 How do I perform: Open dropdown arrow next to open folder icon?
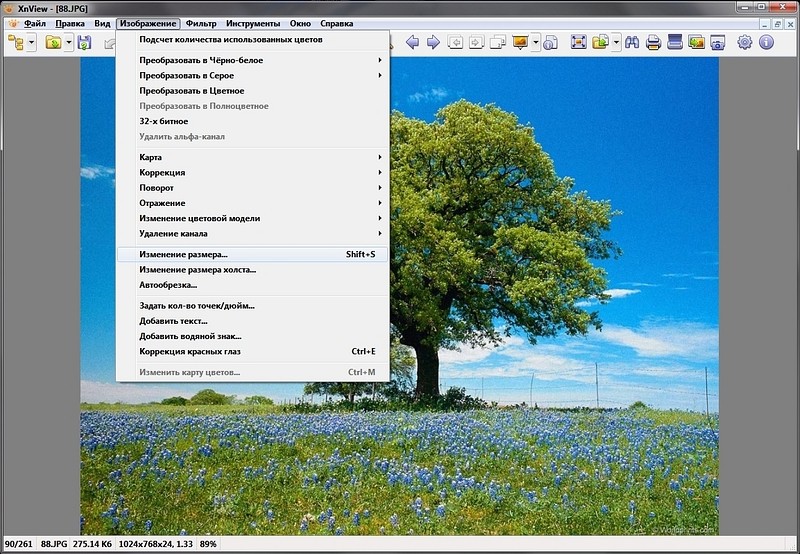[68, 42]
